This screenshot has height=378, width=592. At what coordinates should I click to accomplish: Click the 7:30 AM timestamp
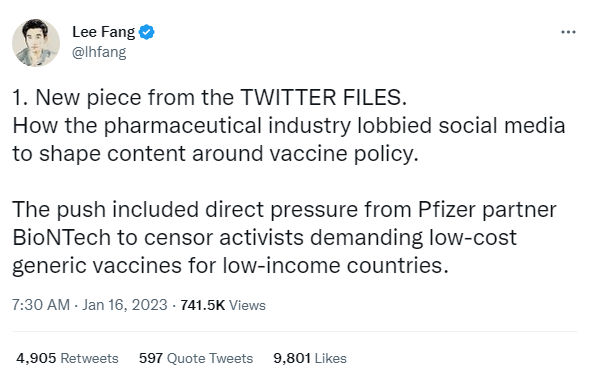41,305
